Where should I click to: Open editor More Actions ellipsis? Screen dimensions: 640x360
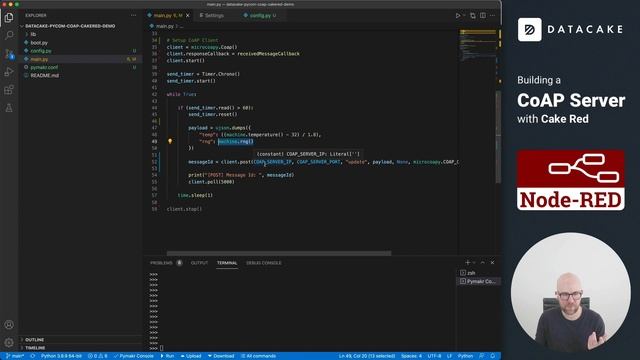click(x=493, y=16)
